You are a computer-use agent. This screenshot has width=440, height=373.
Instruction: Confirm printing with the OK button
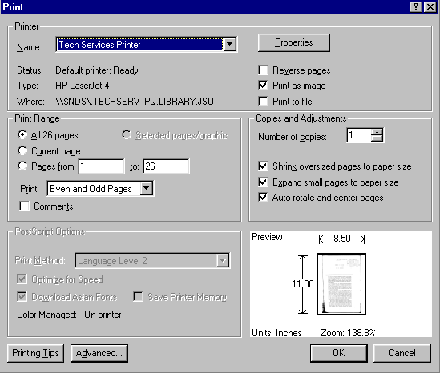(339, 353)
